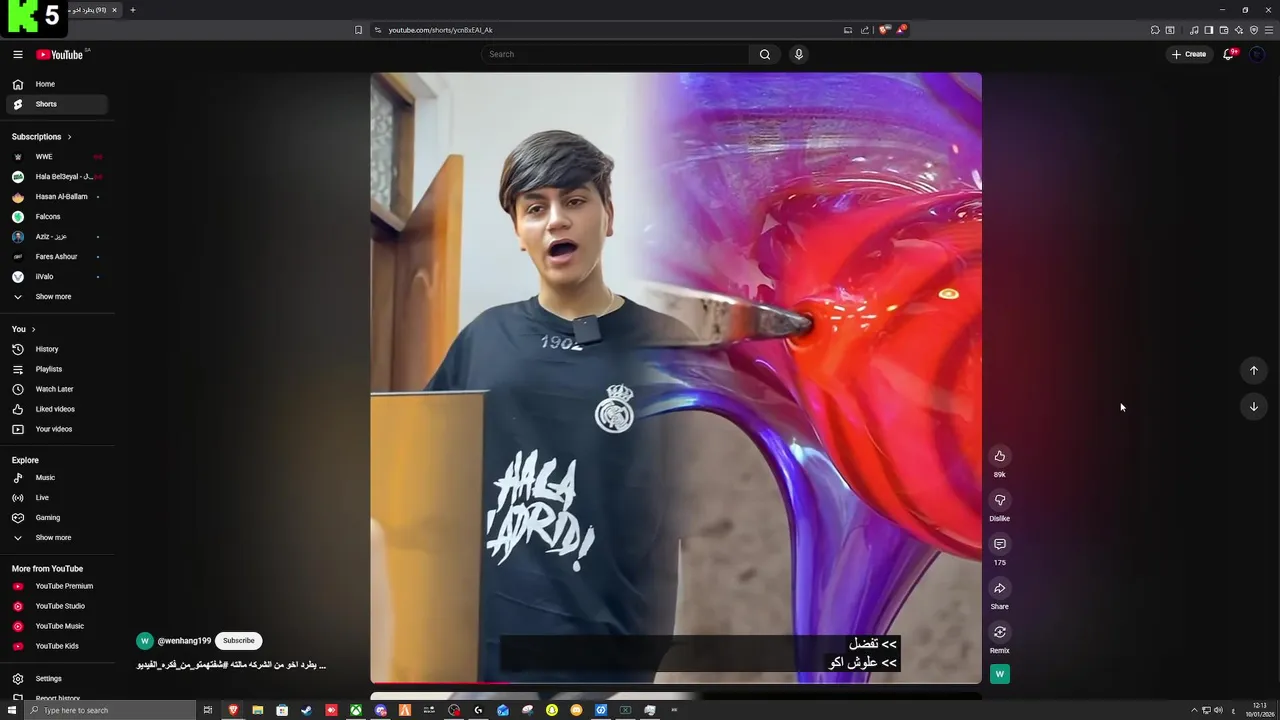
Task: Open YouTube Studio
Action: tap(57, 606)
